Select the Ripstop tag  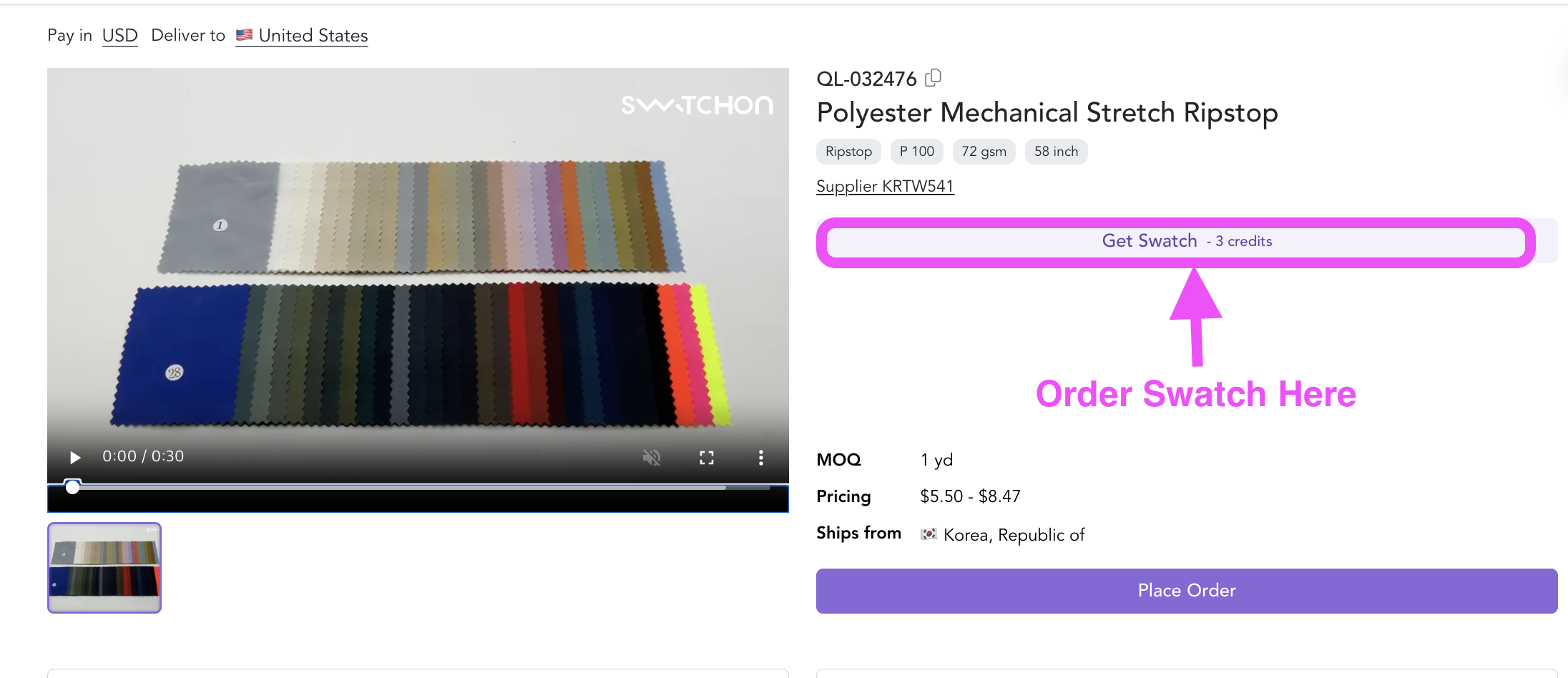[x=848, y=152]
